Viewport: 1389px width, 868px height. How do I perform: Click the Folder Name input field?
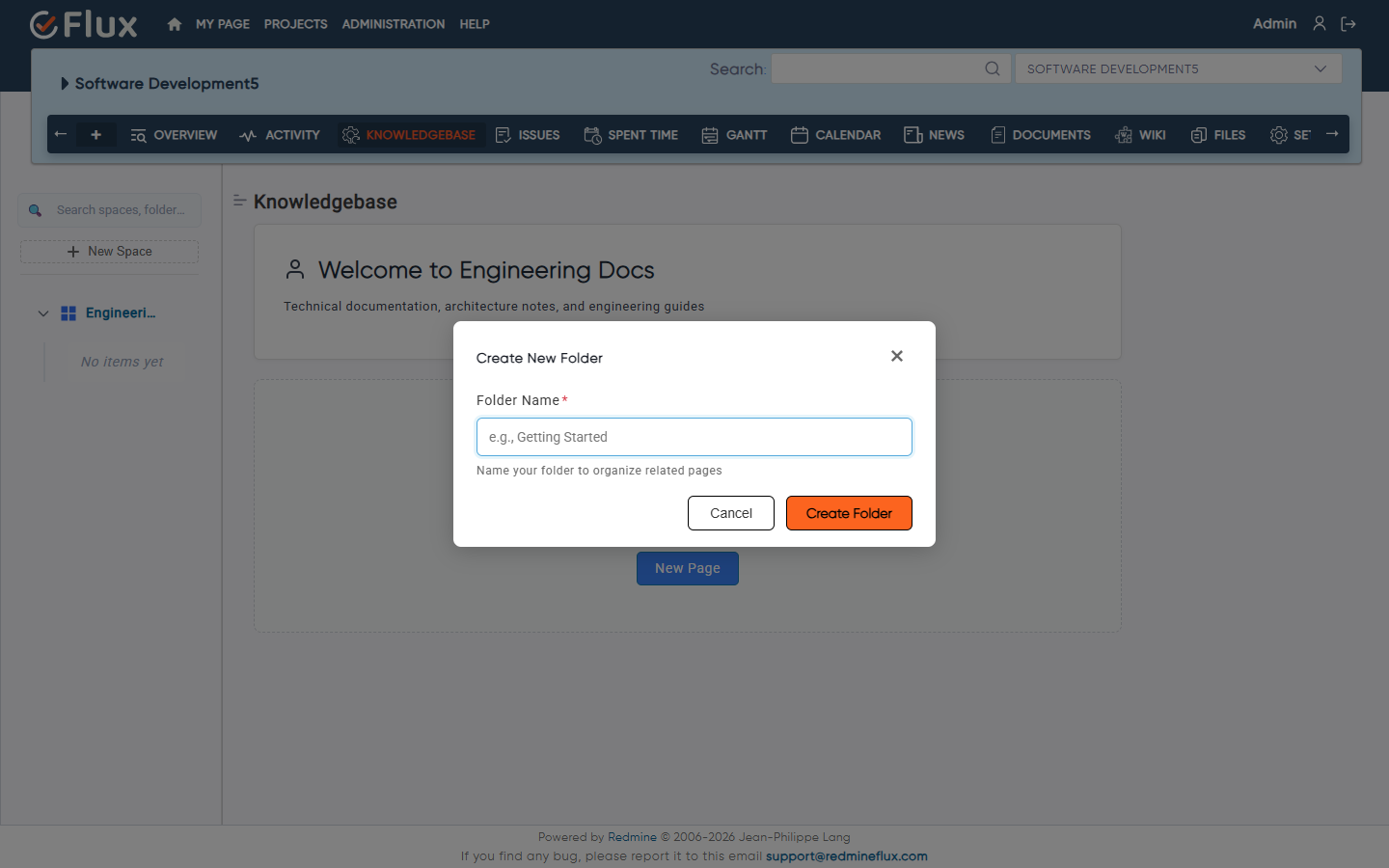694,437
